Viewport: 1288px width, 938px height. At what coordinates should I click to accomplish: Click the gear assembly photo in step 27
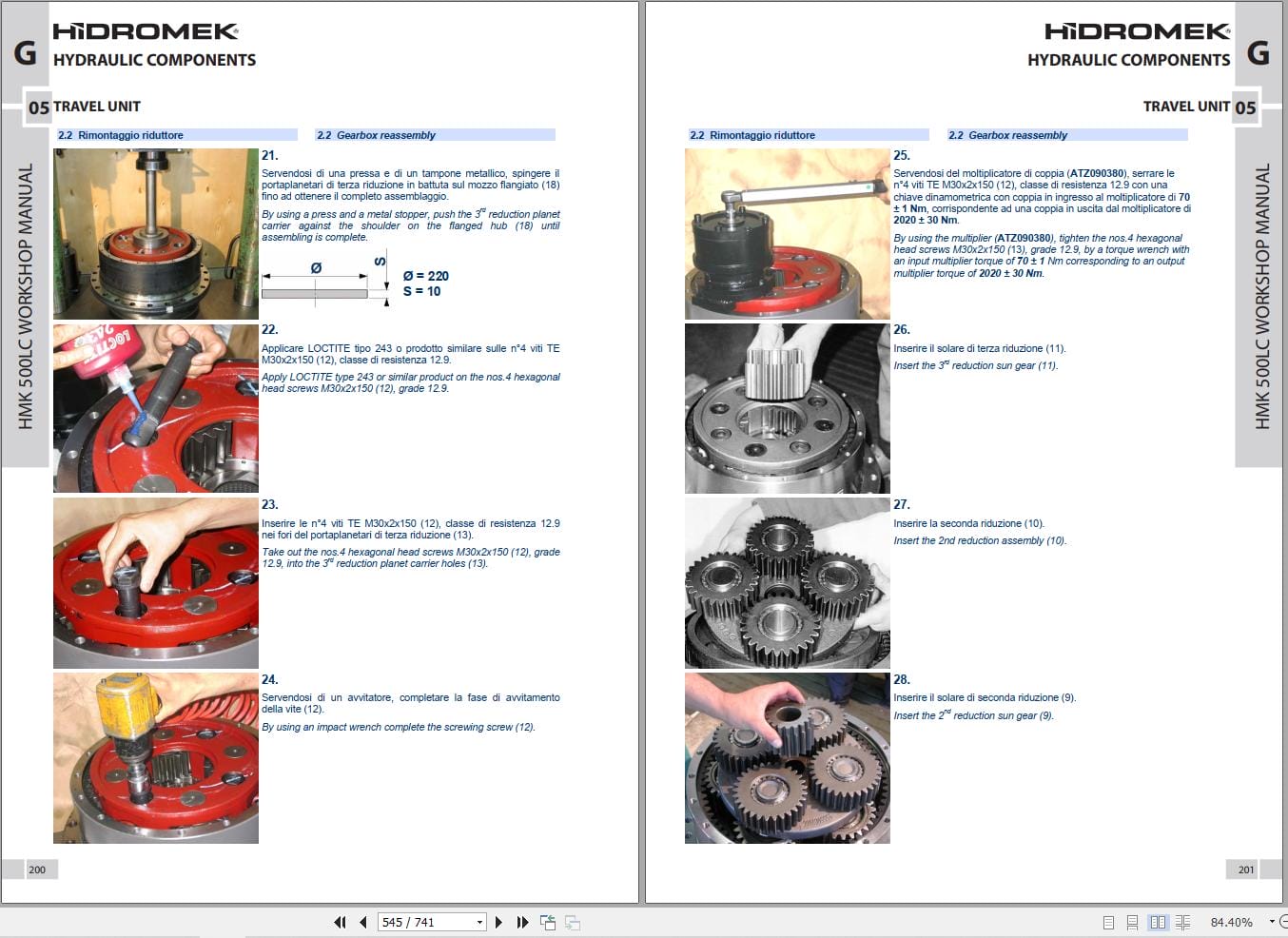point(787,582)
